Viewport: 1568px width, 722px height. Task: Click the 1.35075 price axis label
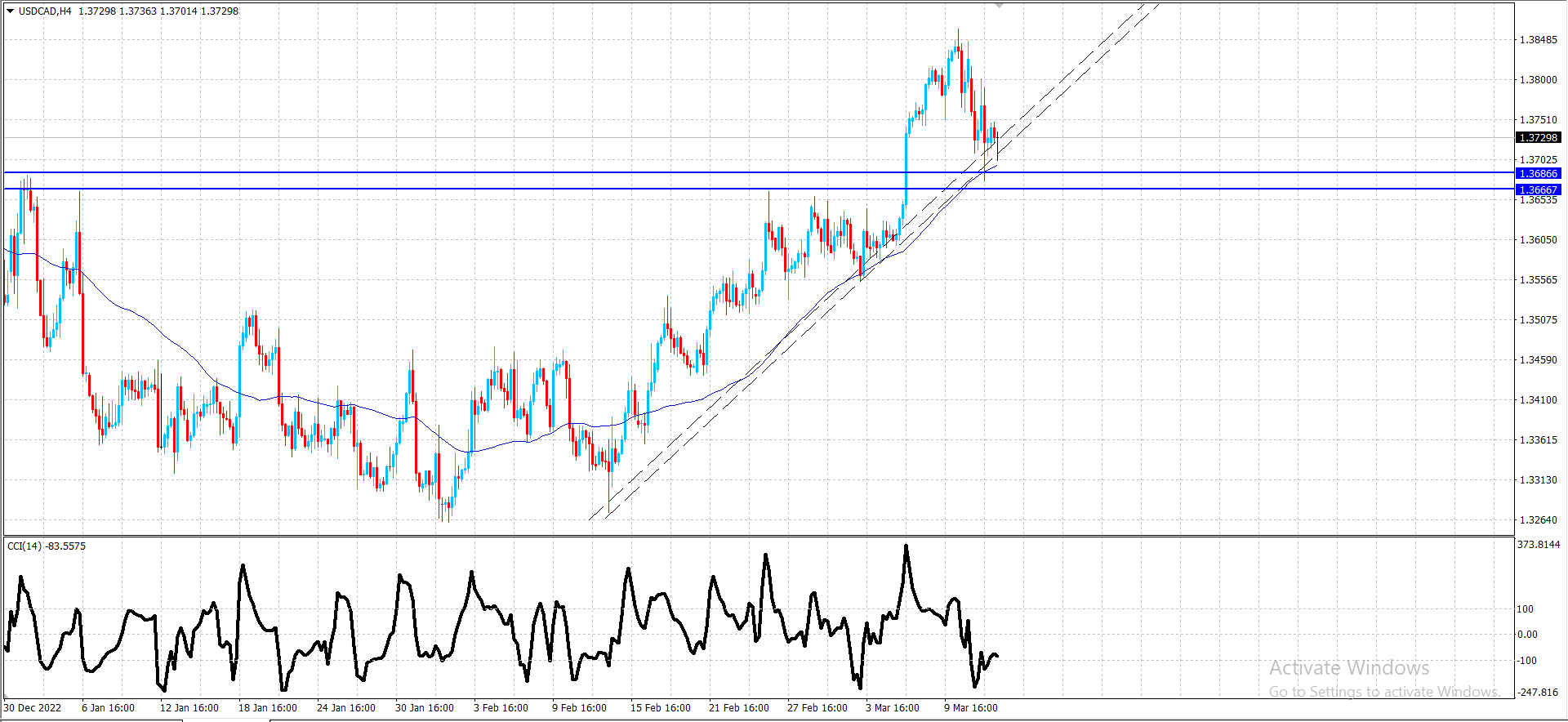pos(1538,320)
